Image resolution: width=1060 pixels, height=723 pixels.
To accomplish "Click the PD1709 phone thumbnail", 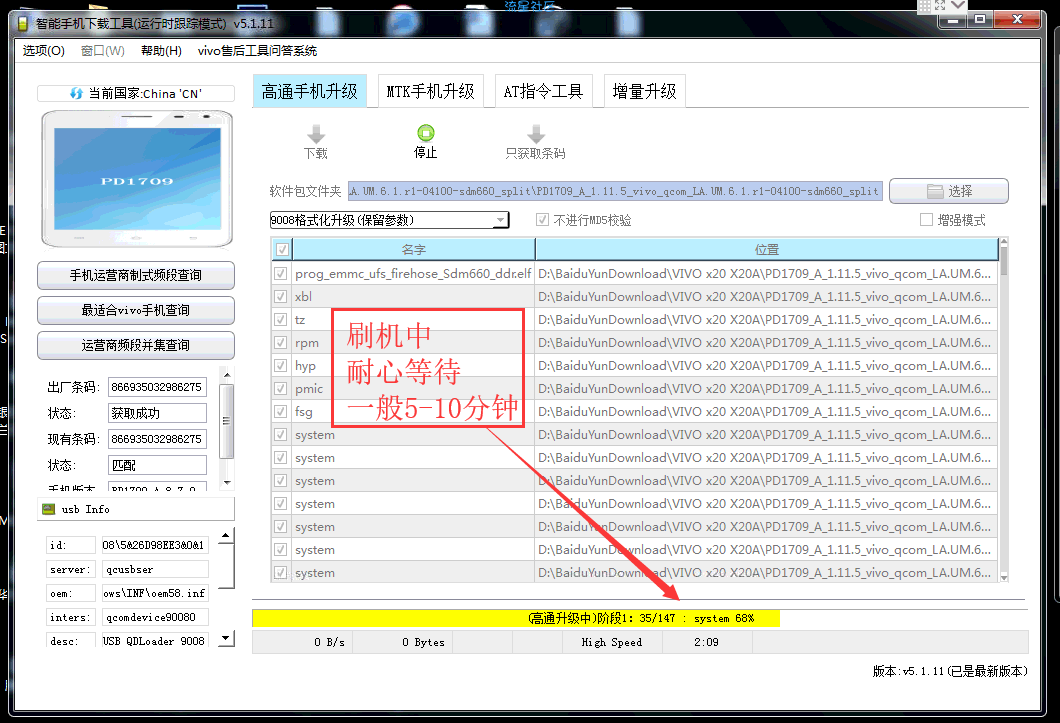I will pos(137,179).
